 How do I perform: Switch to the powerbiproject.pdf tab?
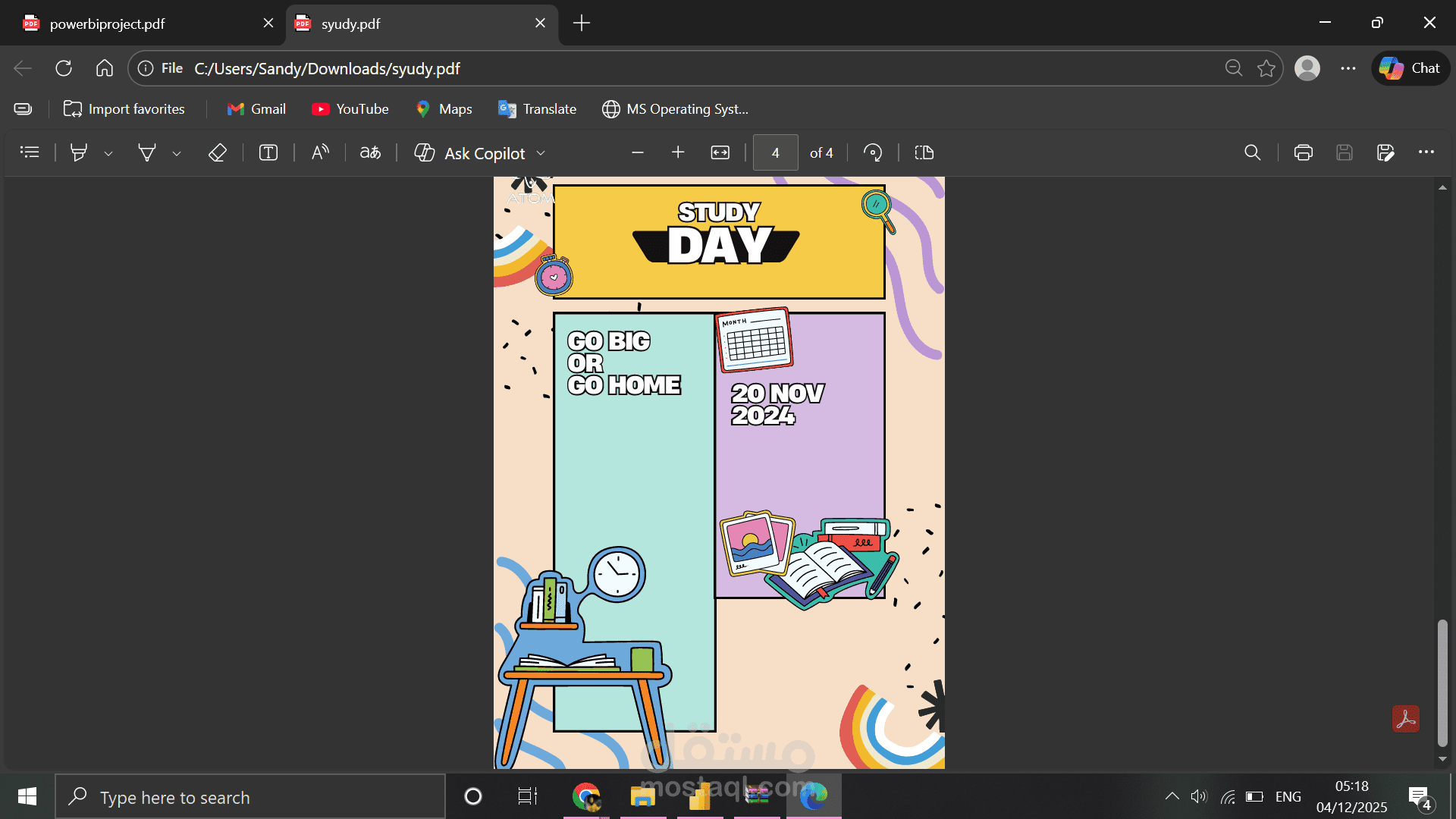(x=136, y=23)
